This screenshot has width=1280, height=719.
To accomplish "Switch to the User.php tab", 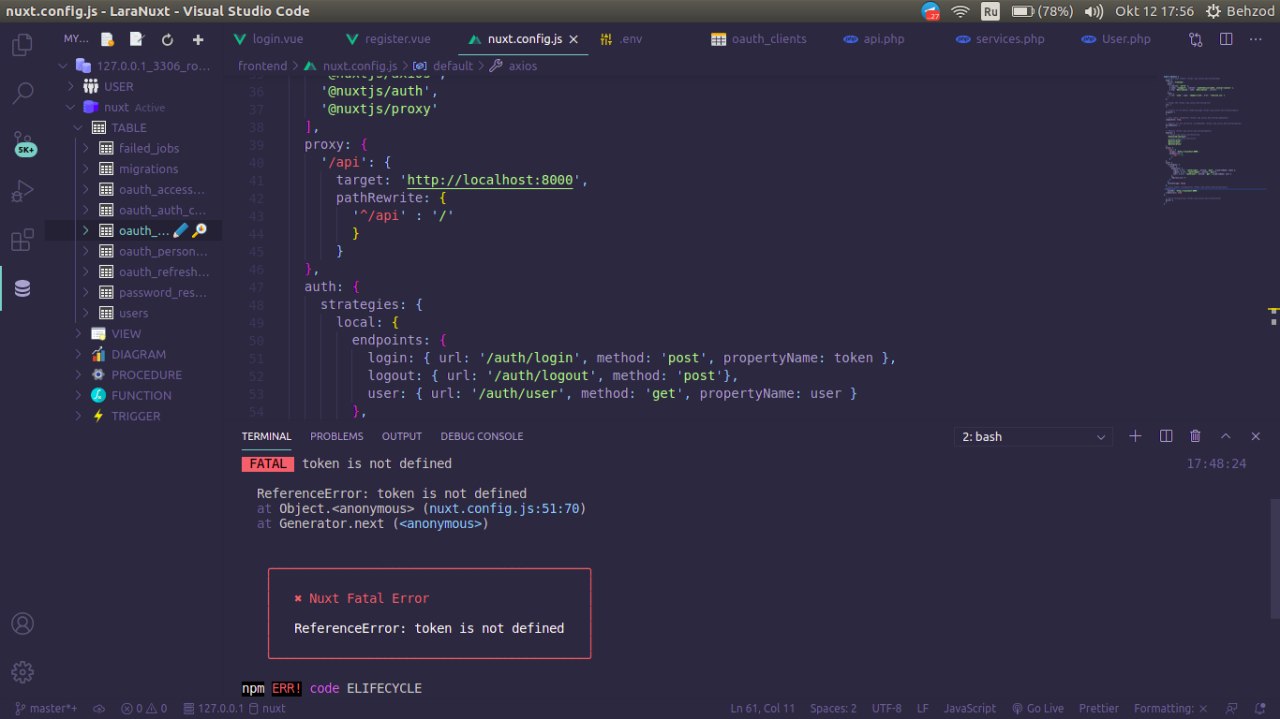I will (1126, 39).
